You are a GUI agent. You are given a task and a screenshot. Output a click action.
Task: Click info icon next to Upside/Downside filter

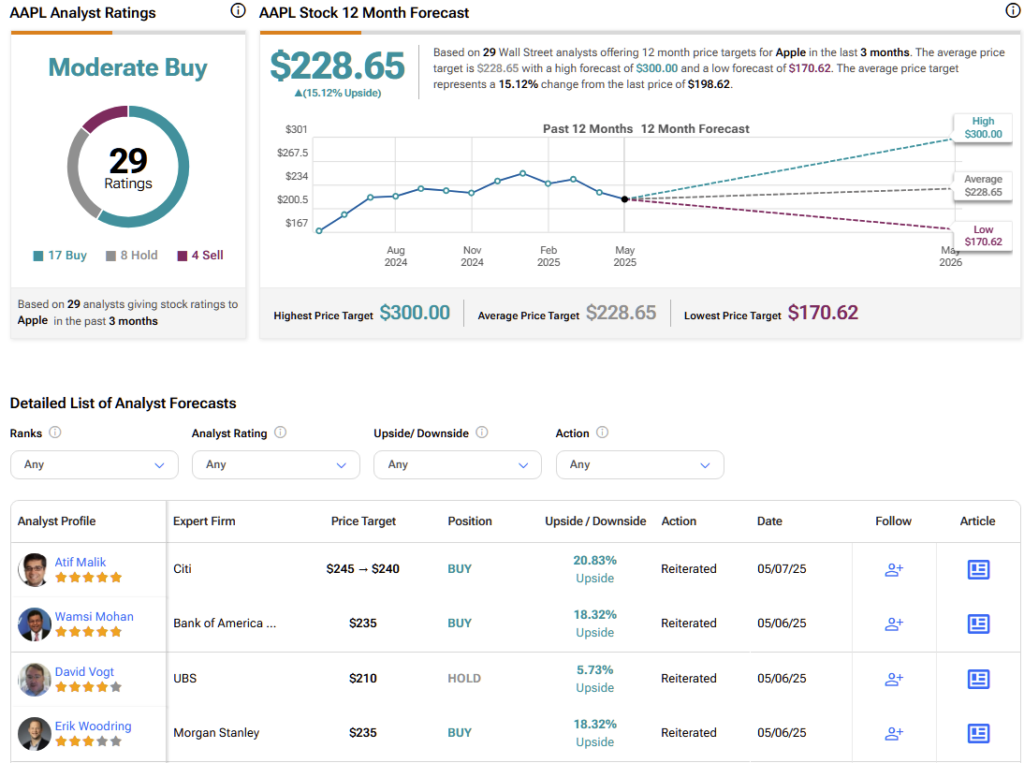[x=482, y=432]
